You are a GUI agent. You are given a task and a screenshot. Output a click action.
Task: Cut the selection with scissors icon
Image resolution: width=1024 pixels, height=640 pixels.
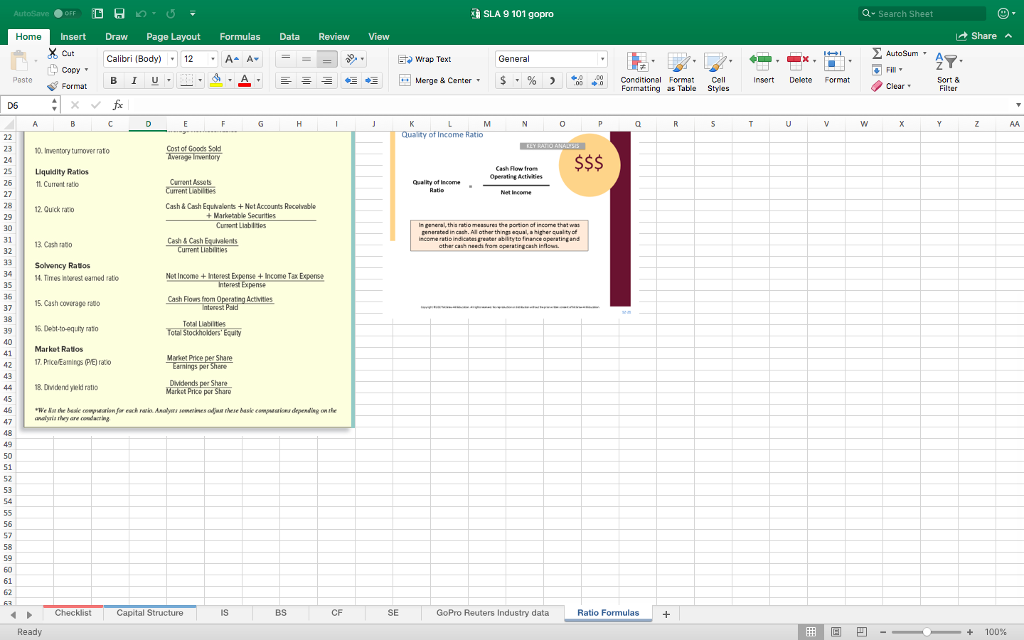click(52, 53)
